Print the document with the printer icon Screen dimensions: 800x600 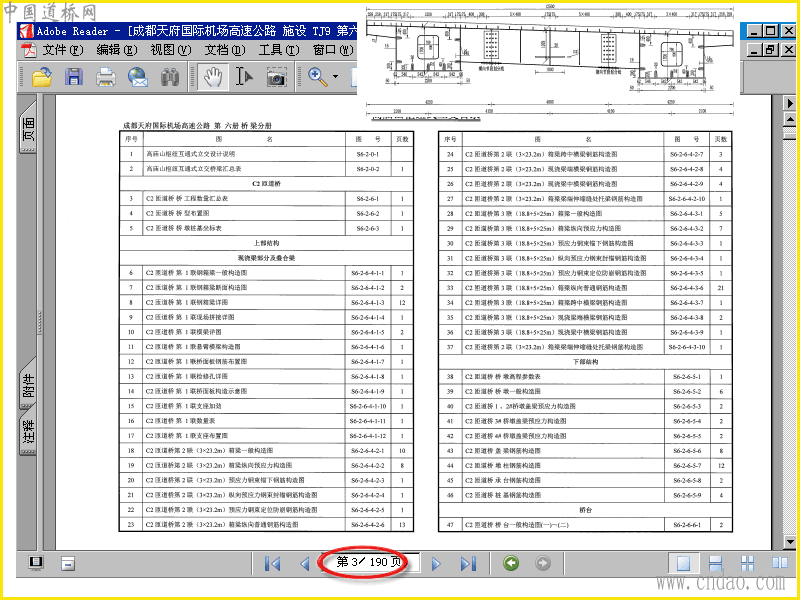coord(106,77)
